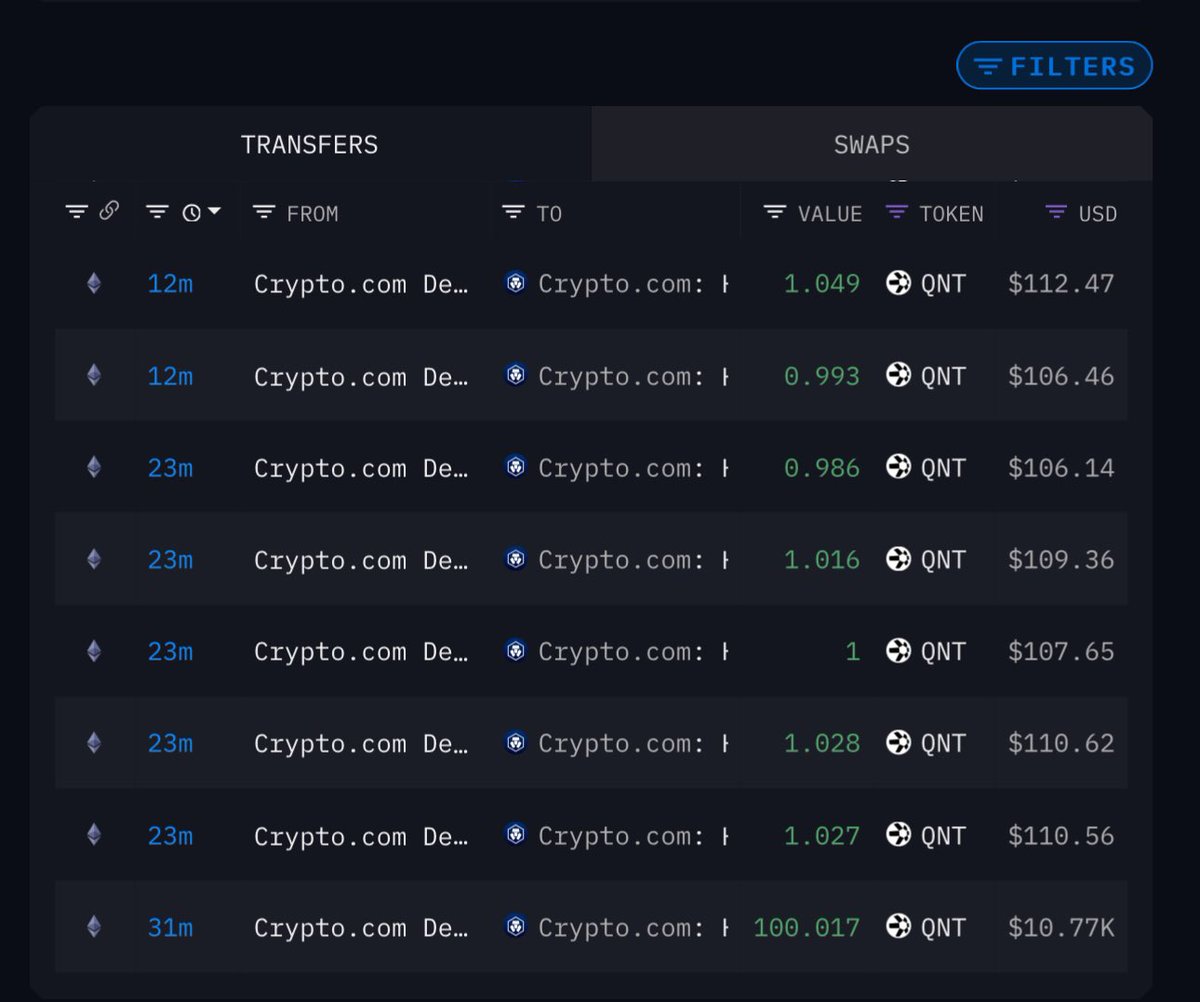
Task: Select the USD amount $112.47
Action: (1061, 284)
